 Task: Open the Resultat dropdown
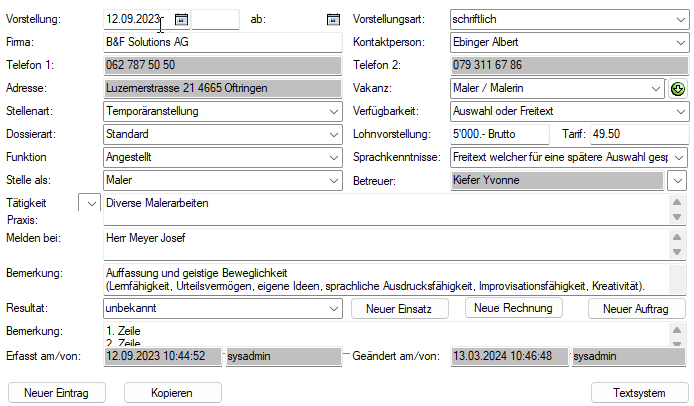333,309
